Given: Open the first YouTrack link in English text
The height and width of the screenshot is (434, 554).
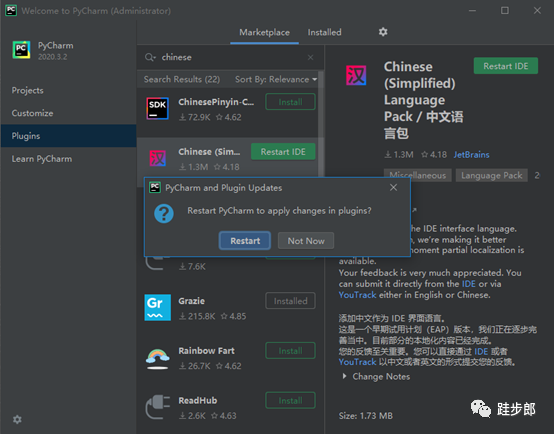Looking at the screenshot, I should (357, 295).
